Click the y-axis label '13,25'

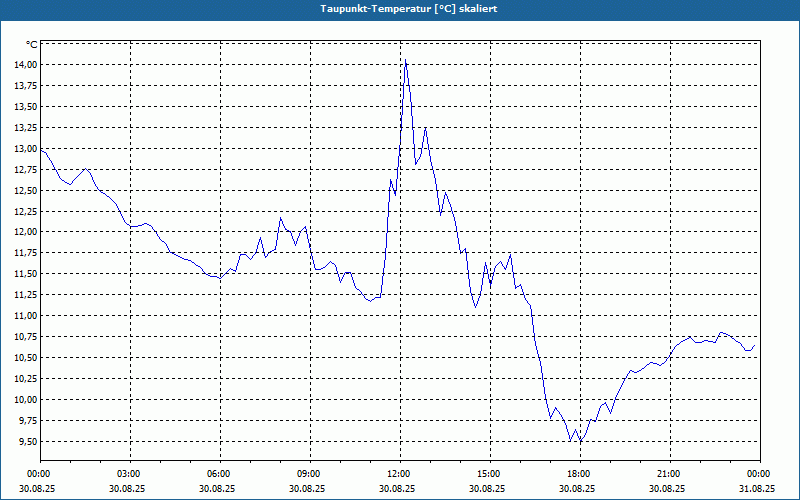click(x=28, y=128)
